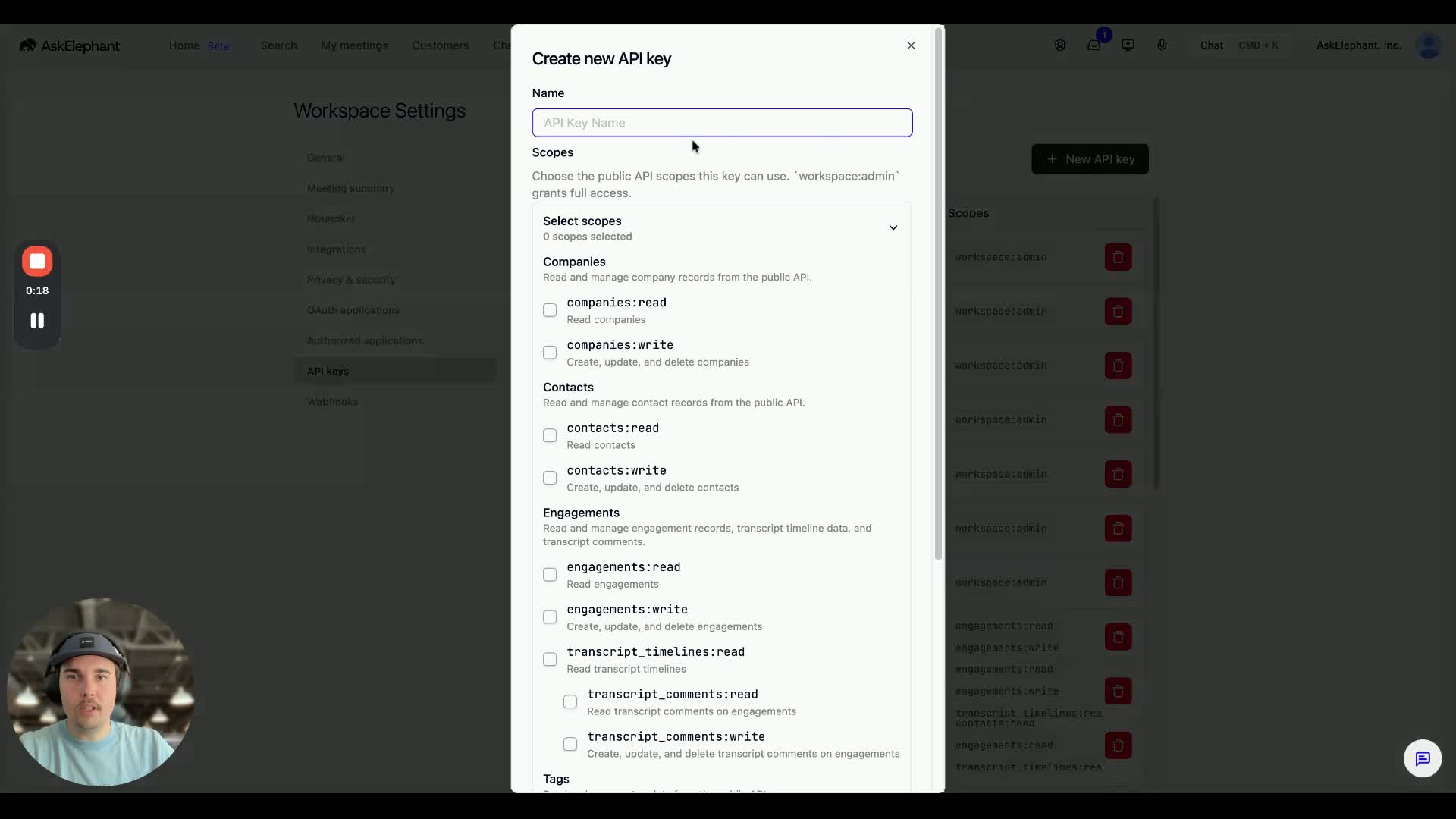
Task: Click the AskElephant logo
Action: pos(69,45)
